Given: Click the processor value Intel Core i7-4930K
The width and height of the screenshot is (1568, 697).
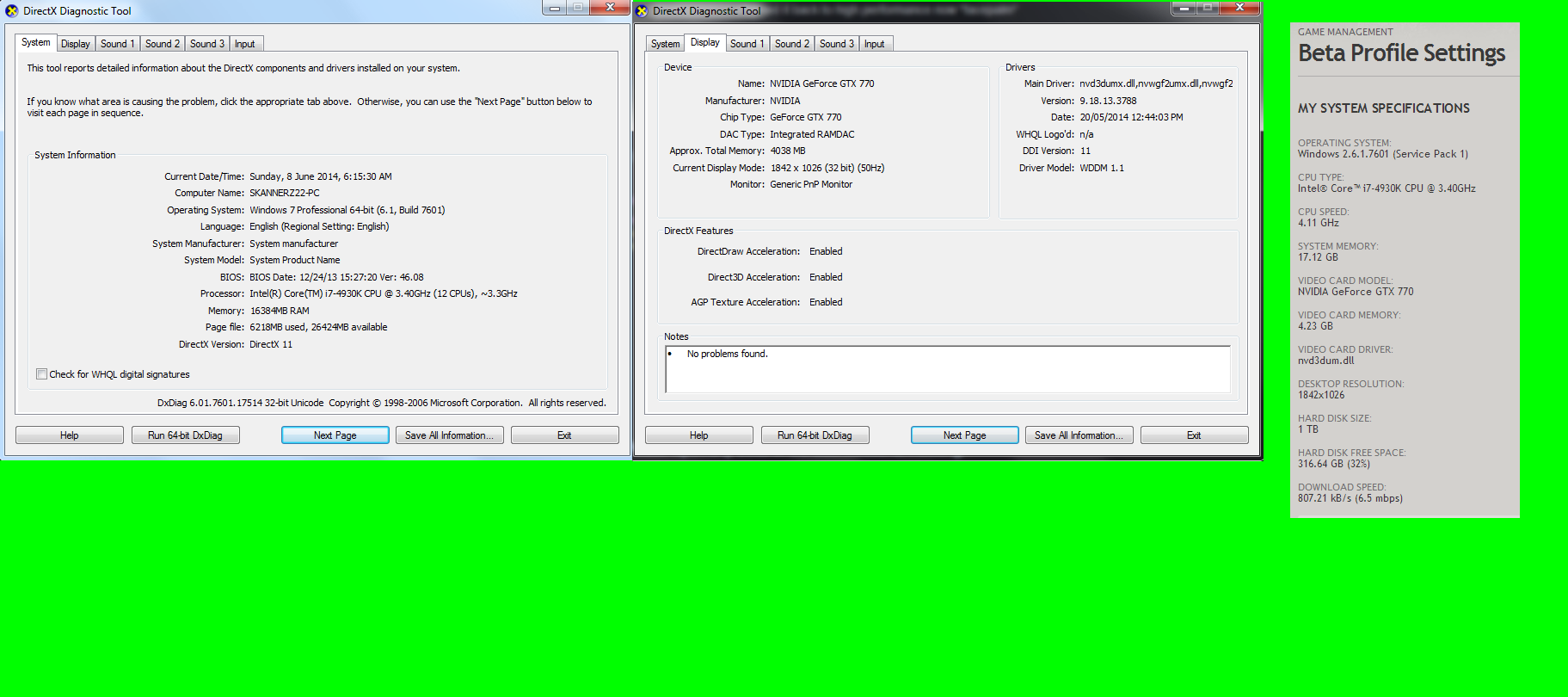Looking at the screenshot, I should click(384, 294).
